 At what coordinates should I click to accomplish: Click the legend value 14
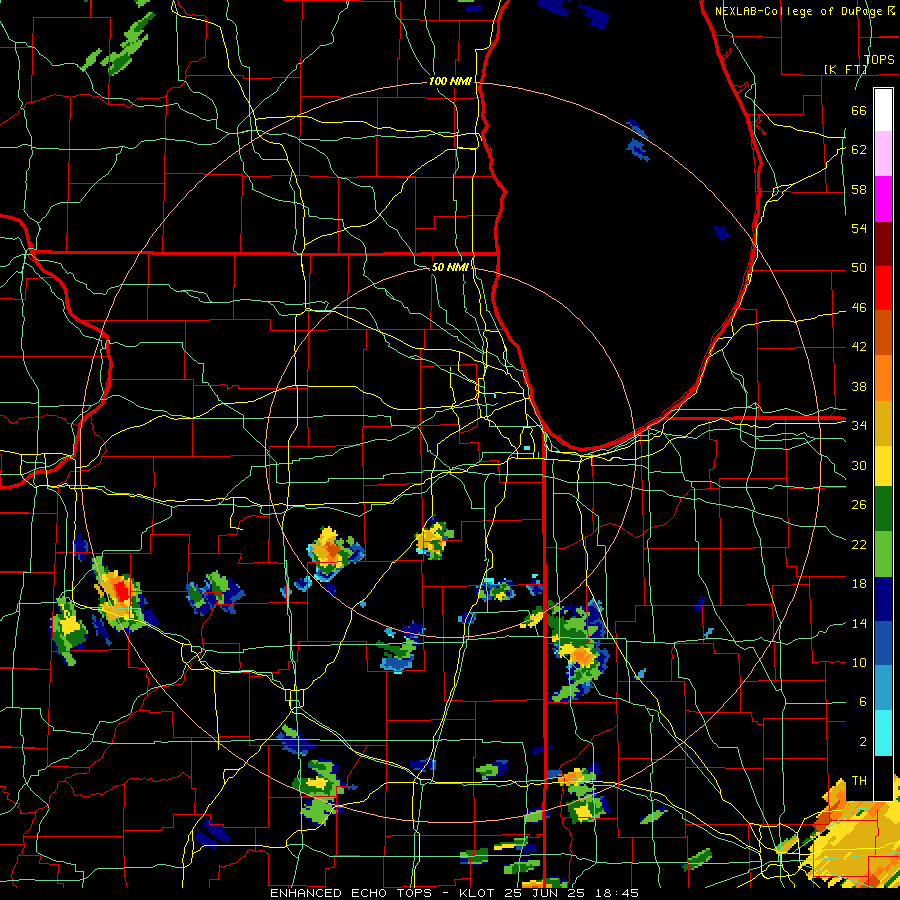(859, 623)
